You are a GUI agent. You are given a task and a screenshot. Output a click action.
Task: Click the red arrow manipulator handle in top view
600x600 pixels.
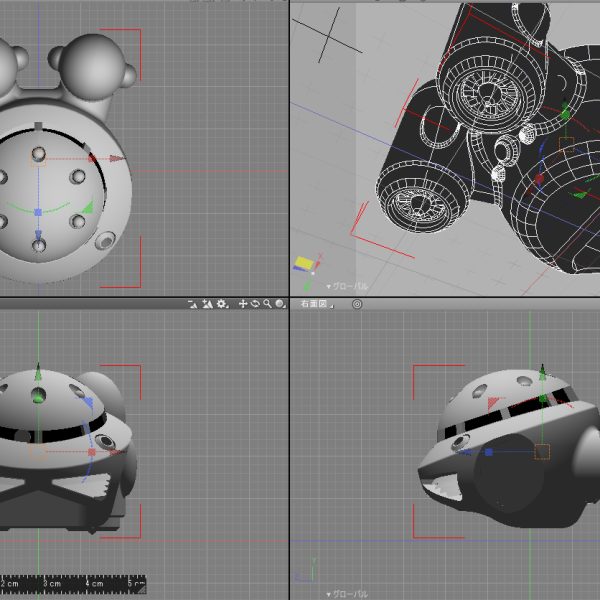(x=117, y=158)
